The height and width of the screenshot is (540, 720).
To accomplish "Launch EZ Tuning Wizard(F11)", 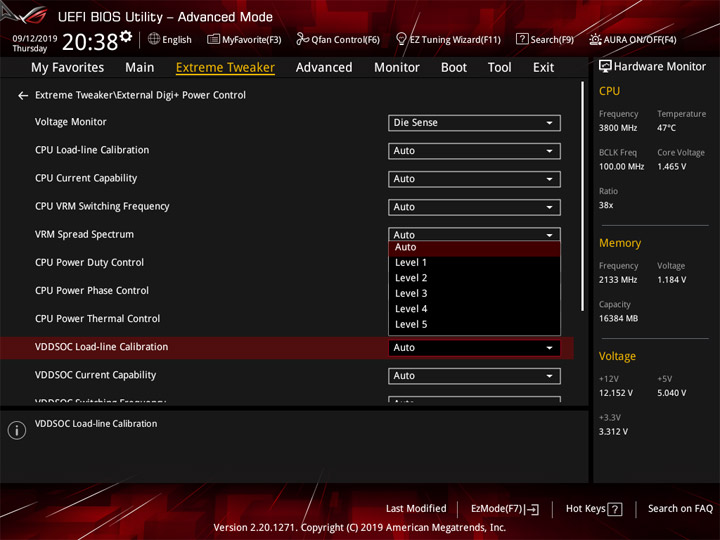I will coord(448,39).
